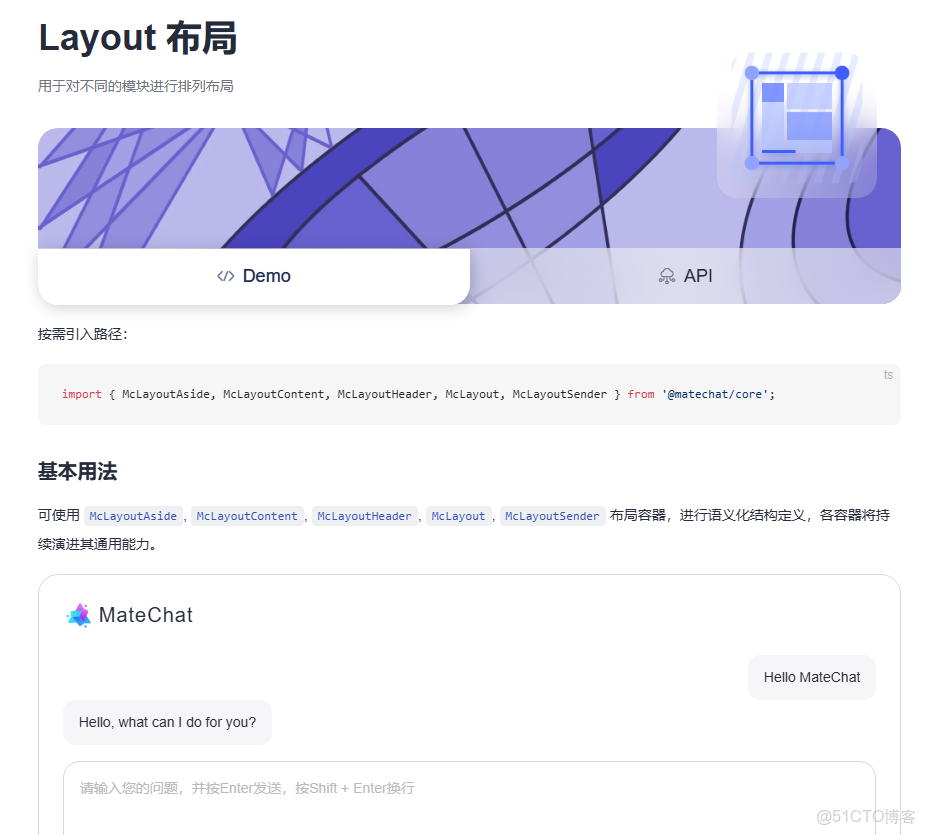Click the code icon beside Demo tab

click(x=226, y=276)
